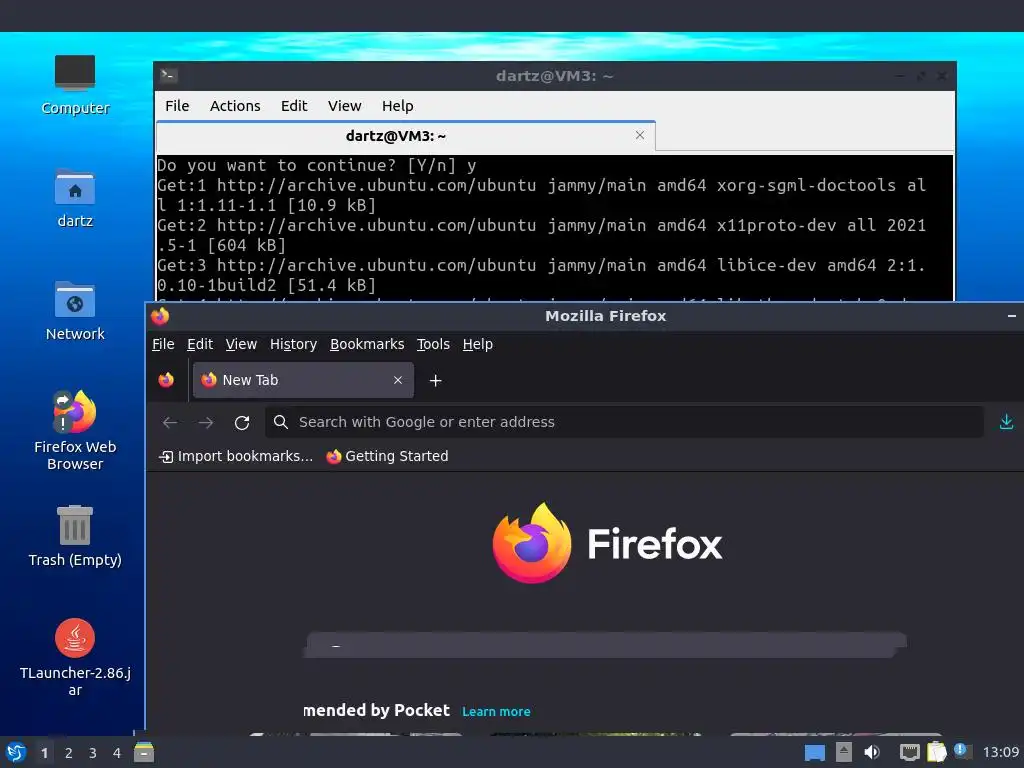Switch to workspace 1

click(x=44, y=753)
